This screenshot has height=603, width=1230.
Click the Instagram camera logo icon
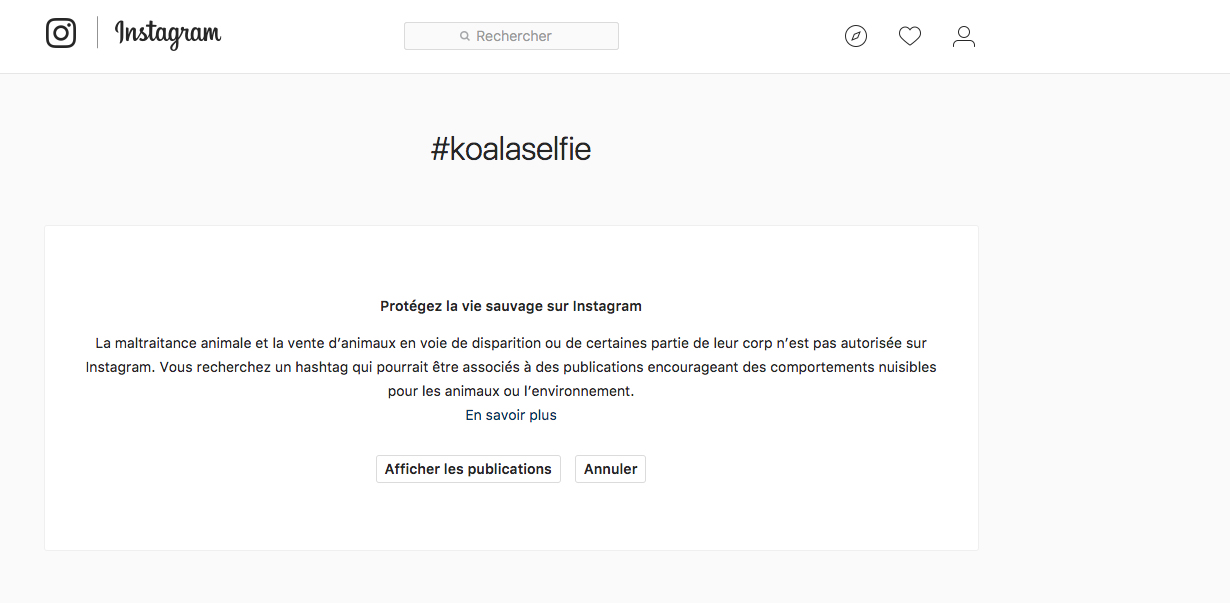(x=61, y=33)
